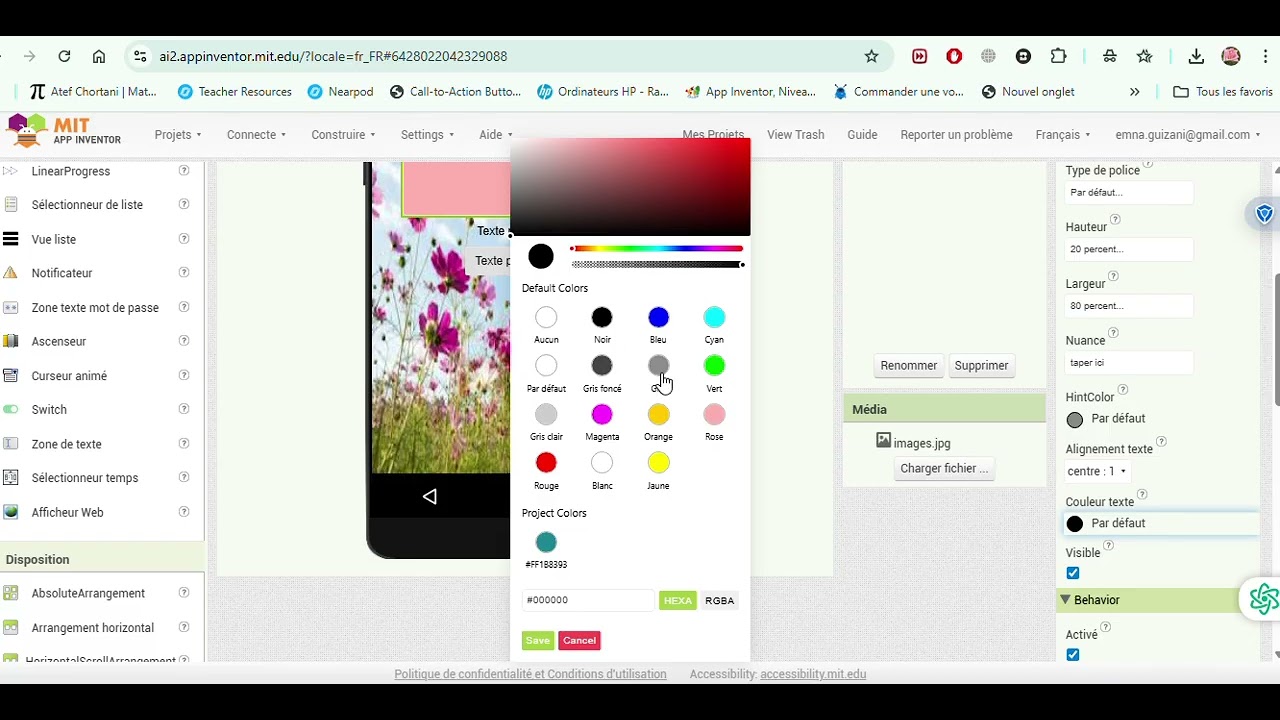Select the Afficheur Web globe icon
Image resolution: width=1280 pixels, height=720 pixels.
point(11,512)
